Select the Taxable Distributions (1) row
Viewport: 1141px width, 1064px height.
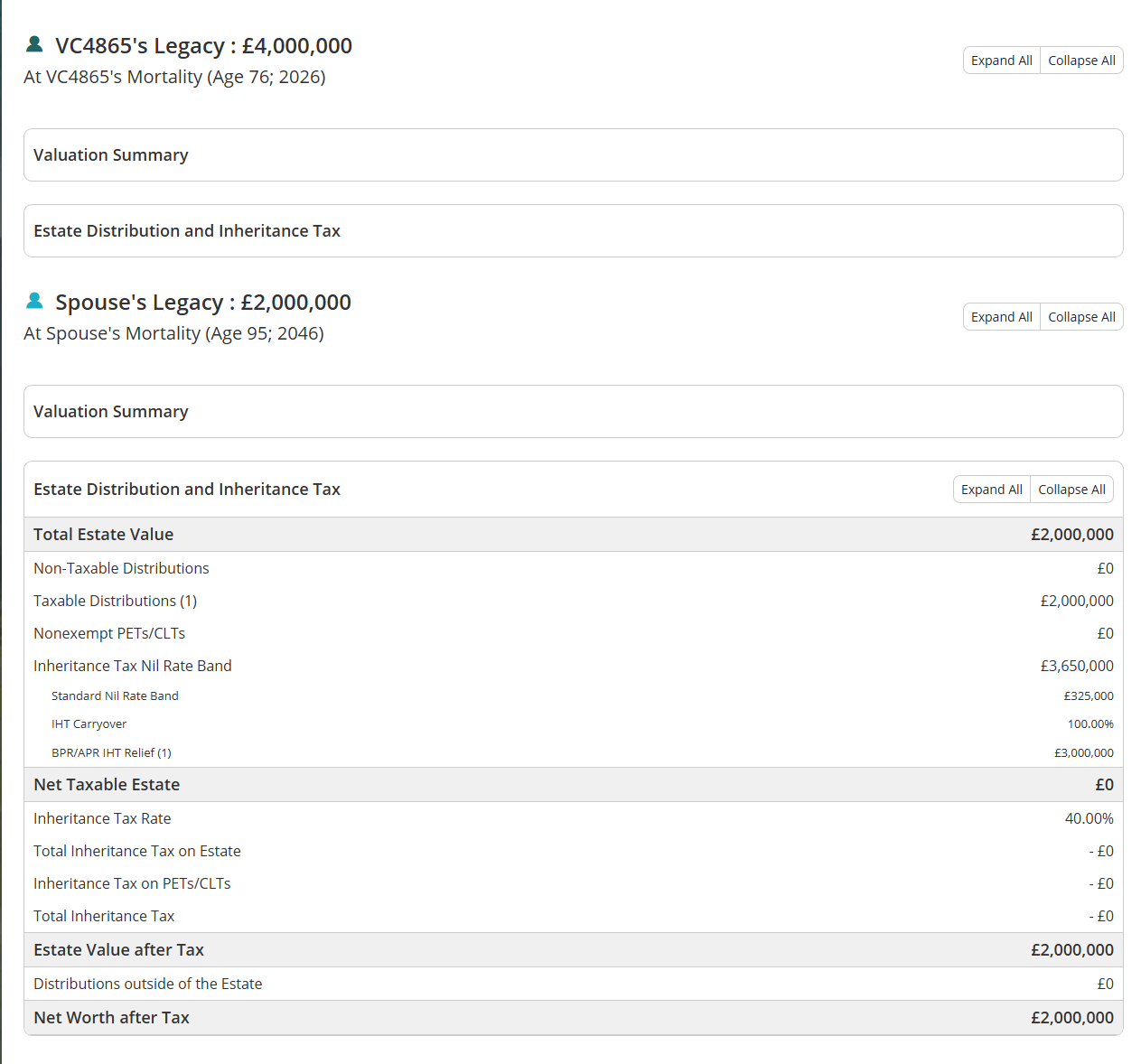115,602
